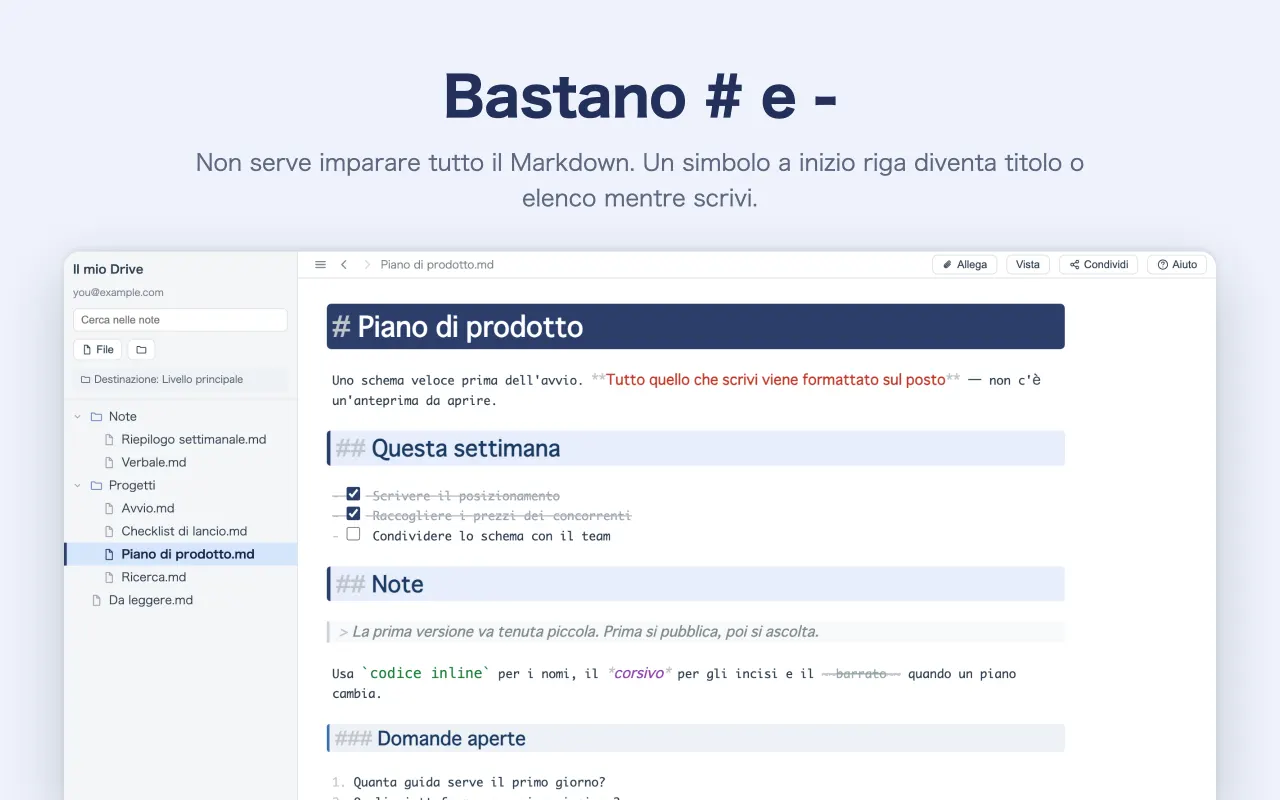
Task: Go back with the left arrow icon
Action: 344,265
